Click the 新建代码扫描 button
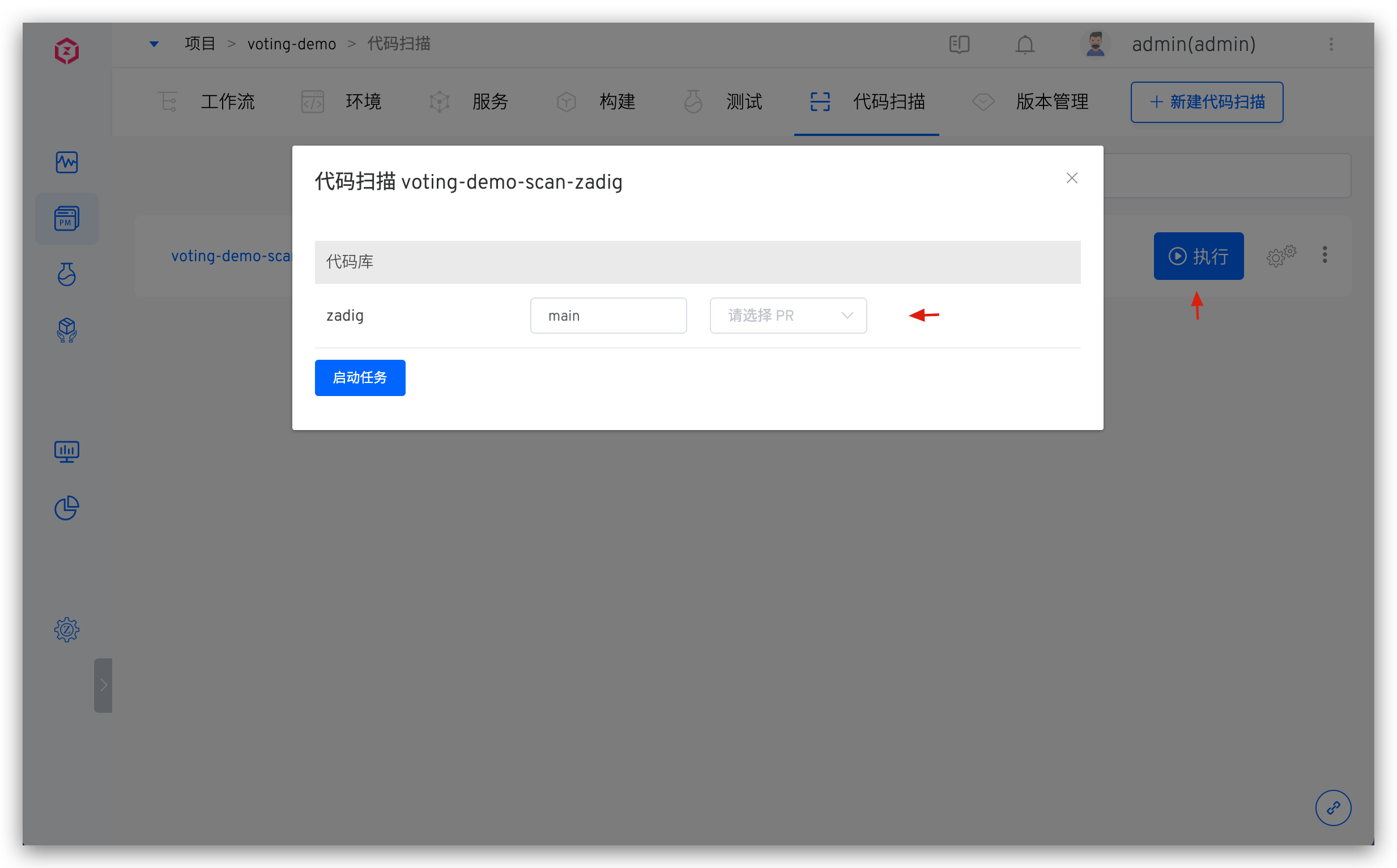Screen dimensions: 1397x868 (1207, 102)
